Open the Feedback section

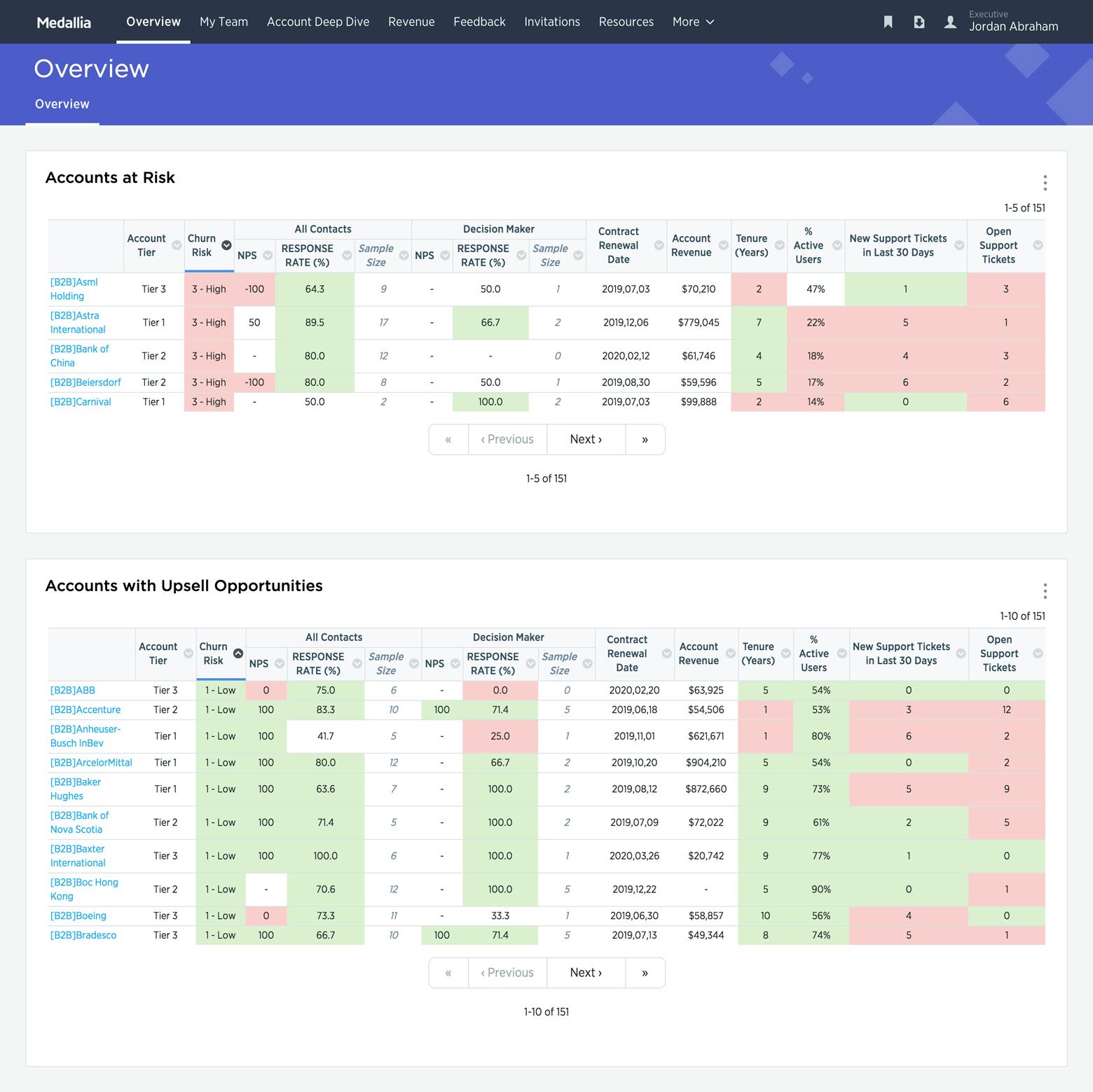pyautogui.click(x=479, y=22)
